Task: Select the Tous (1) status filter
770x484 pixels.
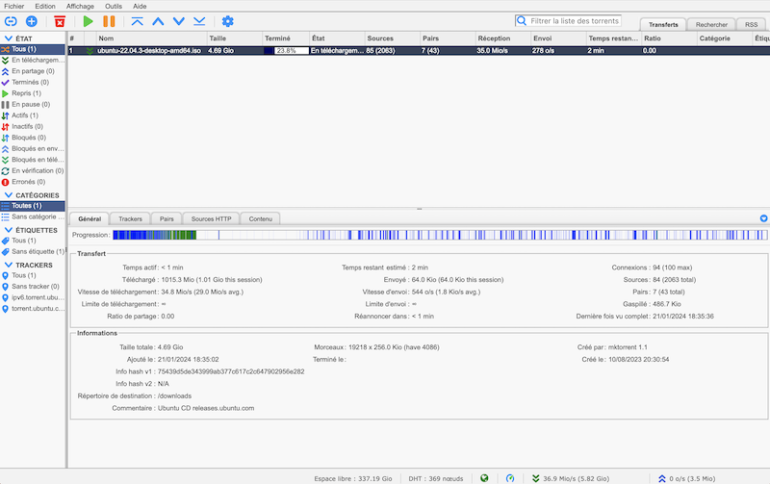Action: (x=32, y=49)
